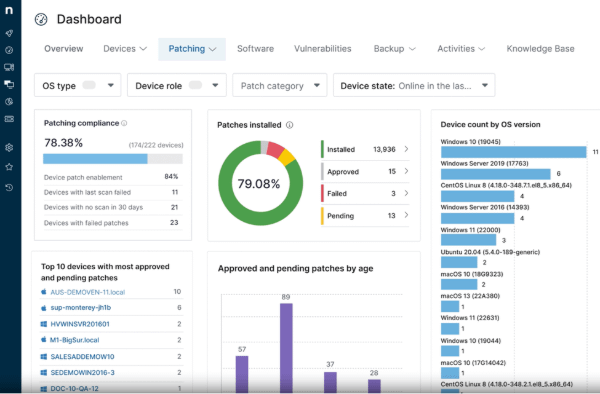Viewport: 600px width, 394px height.
Task: Expand the Failed patches row chevron
Action: 406,193
